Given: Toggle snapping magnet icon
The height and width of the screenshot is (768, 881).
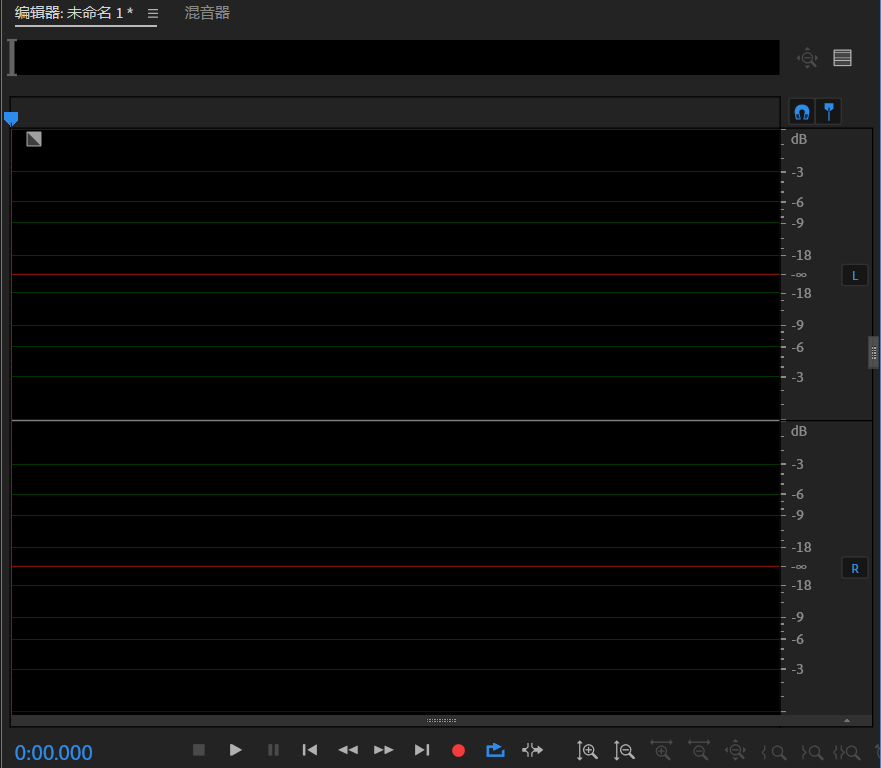Looking at the screenshot, I should [x=802, y=112].
